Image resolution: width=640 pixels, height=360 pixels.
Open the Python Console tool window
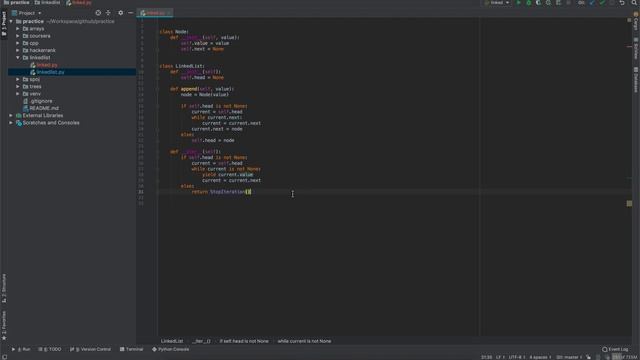[x=170, y=349]
